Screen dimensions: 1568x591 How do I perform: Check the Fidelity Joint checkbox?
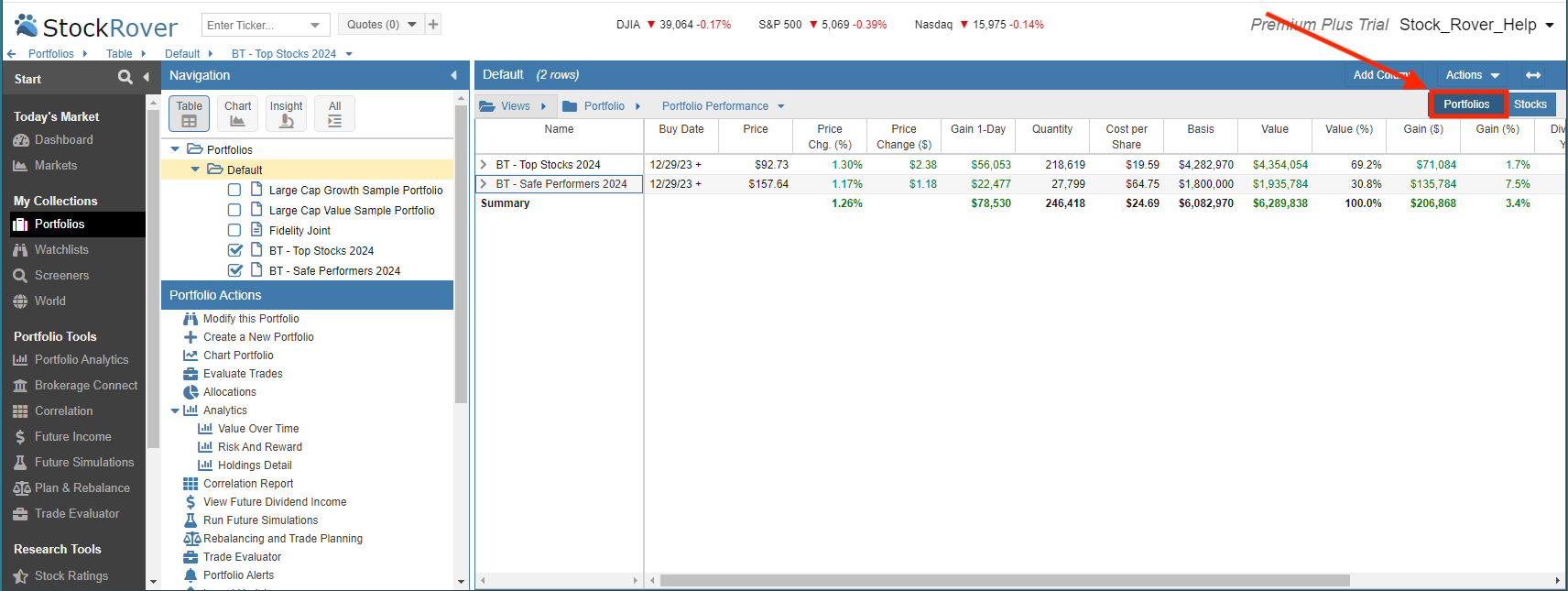pos(234,230)
